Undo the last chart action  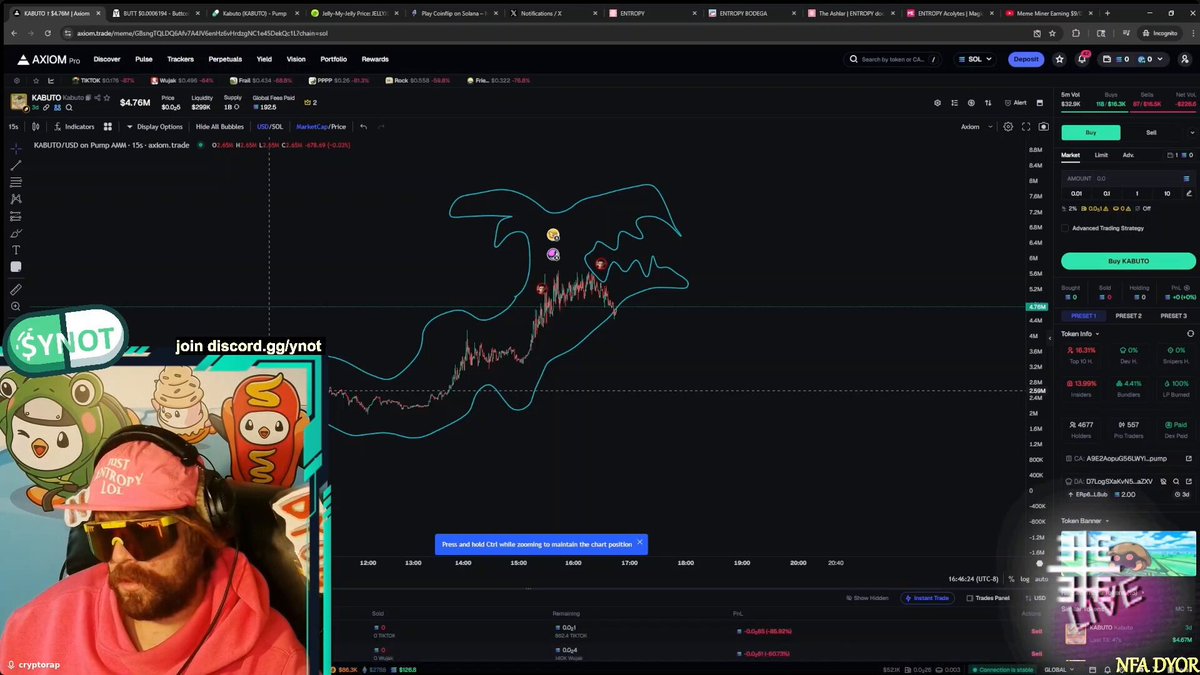tap(364, 127)
